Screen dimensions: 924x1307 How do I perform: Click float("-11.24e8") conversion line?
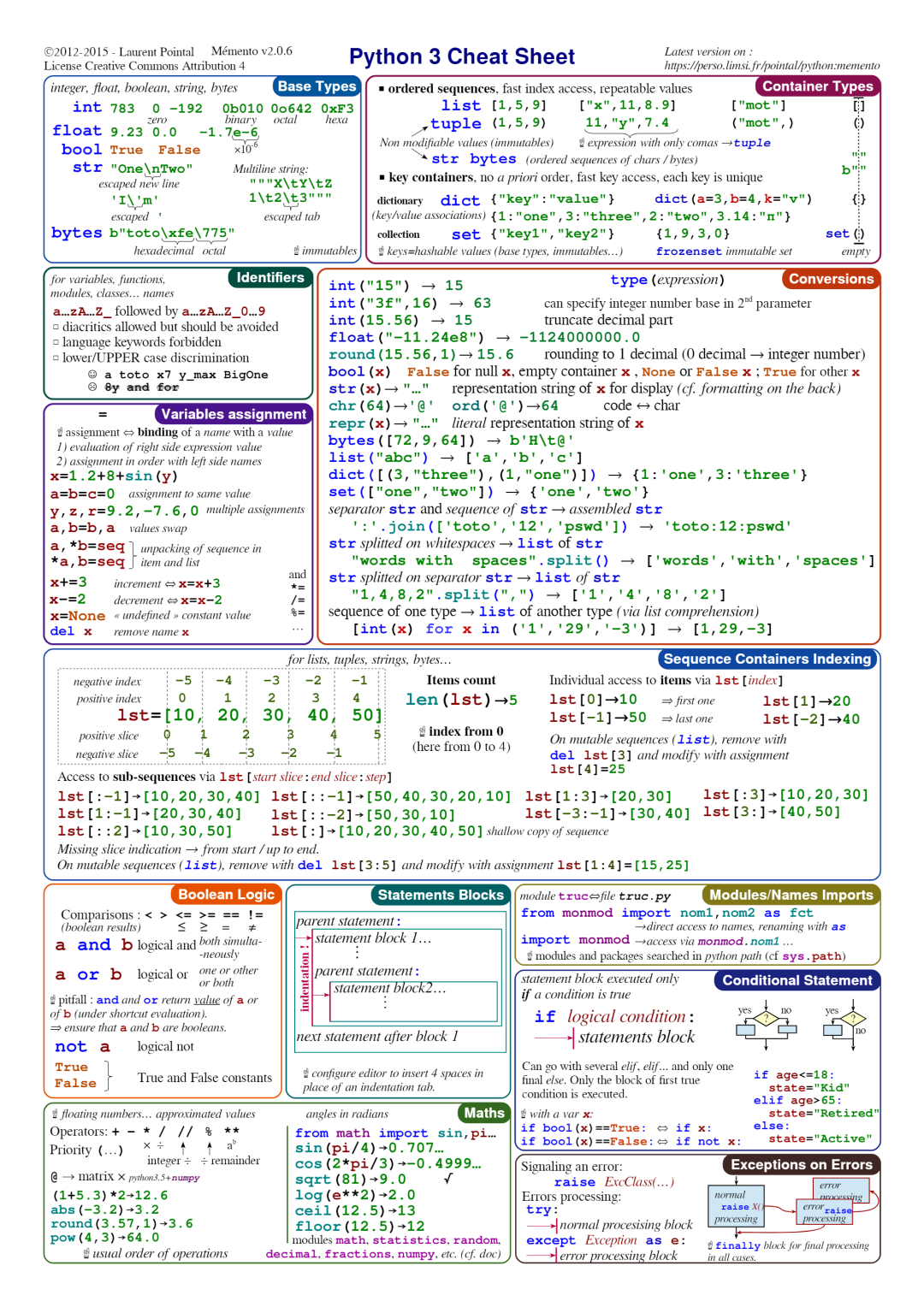[x=484, y=337]
